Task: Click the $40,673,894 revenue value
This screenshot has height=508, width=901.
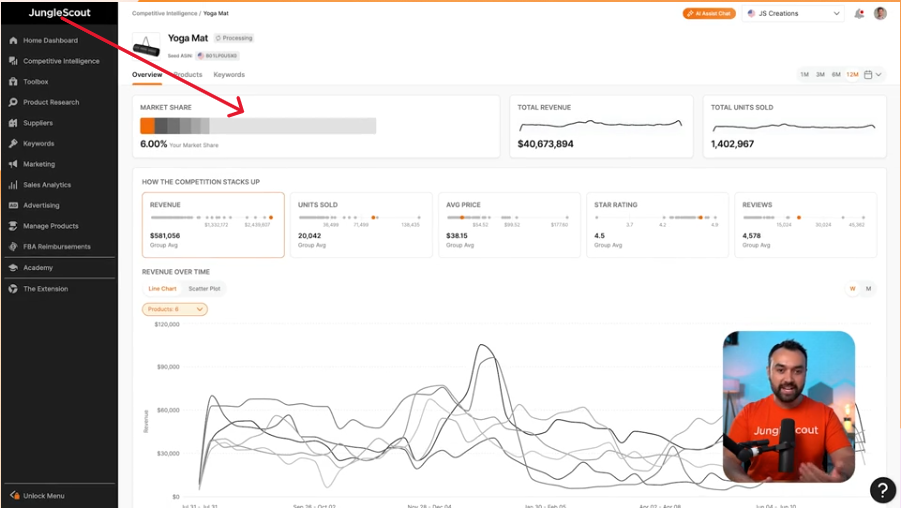Action: pyautogui.click(x=545, y=144)
